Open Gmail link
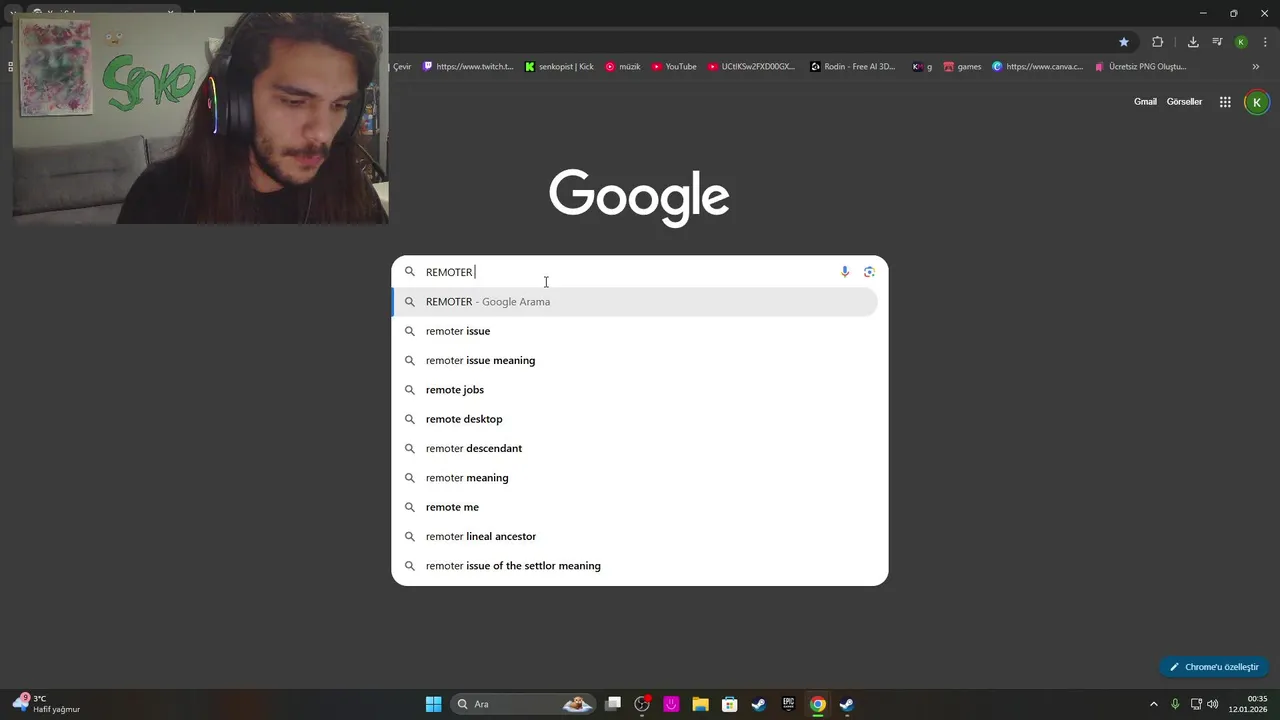The image size is (1280, 720). pyautogui.click(x=1145, y=102)
